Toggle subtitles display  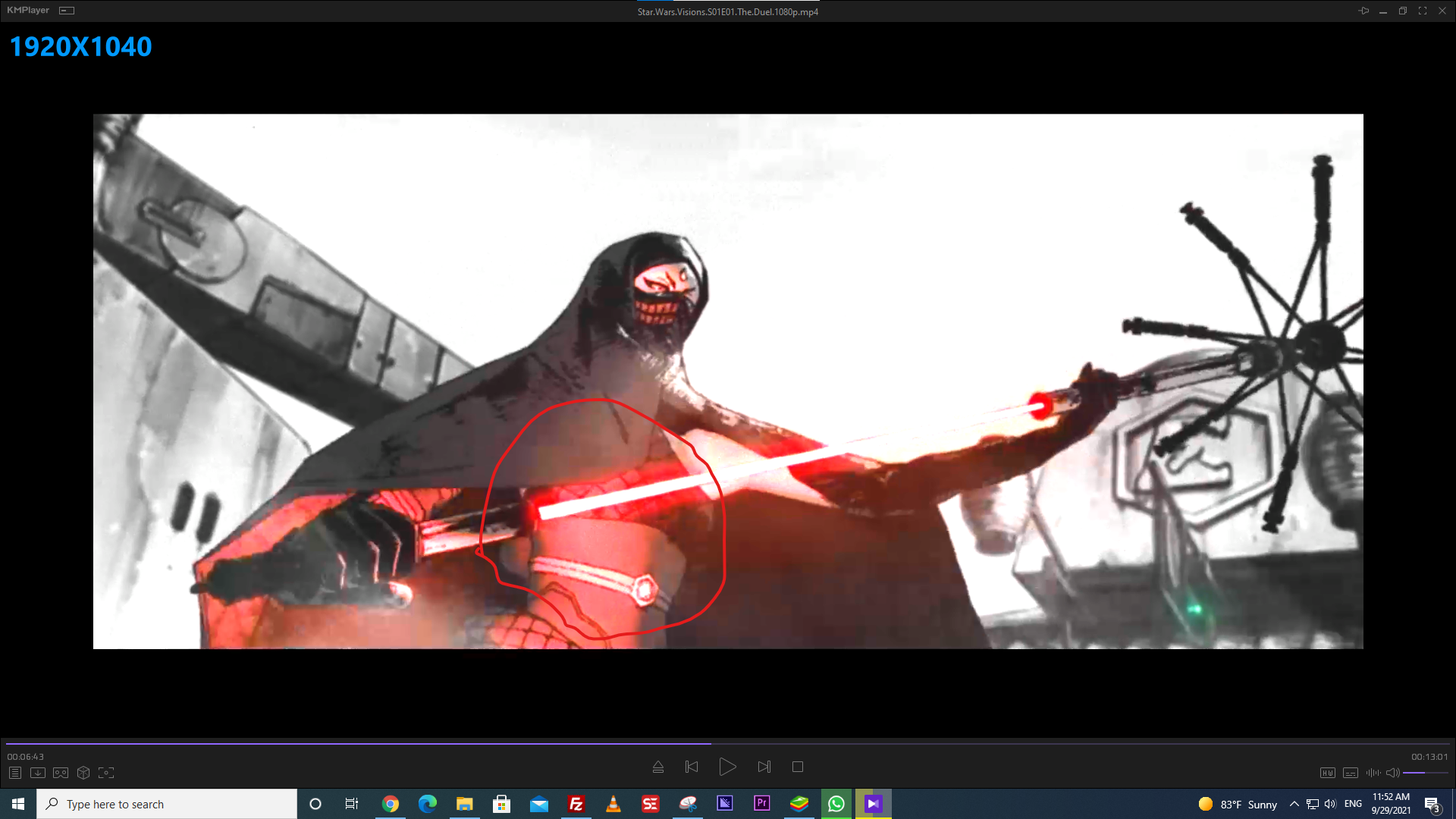[x=1351, y=773]
